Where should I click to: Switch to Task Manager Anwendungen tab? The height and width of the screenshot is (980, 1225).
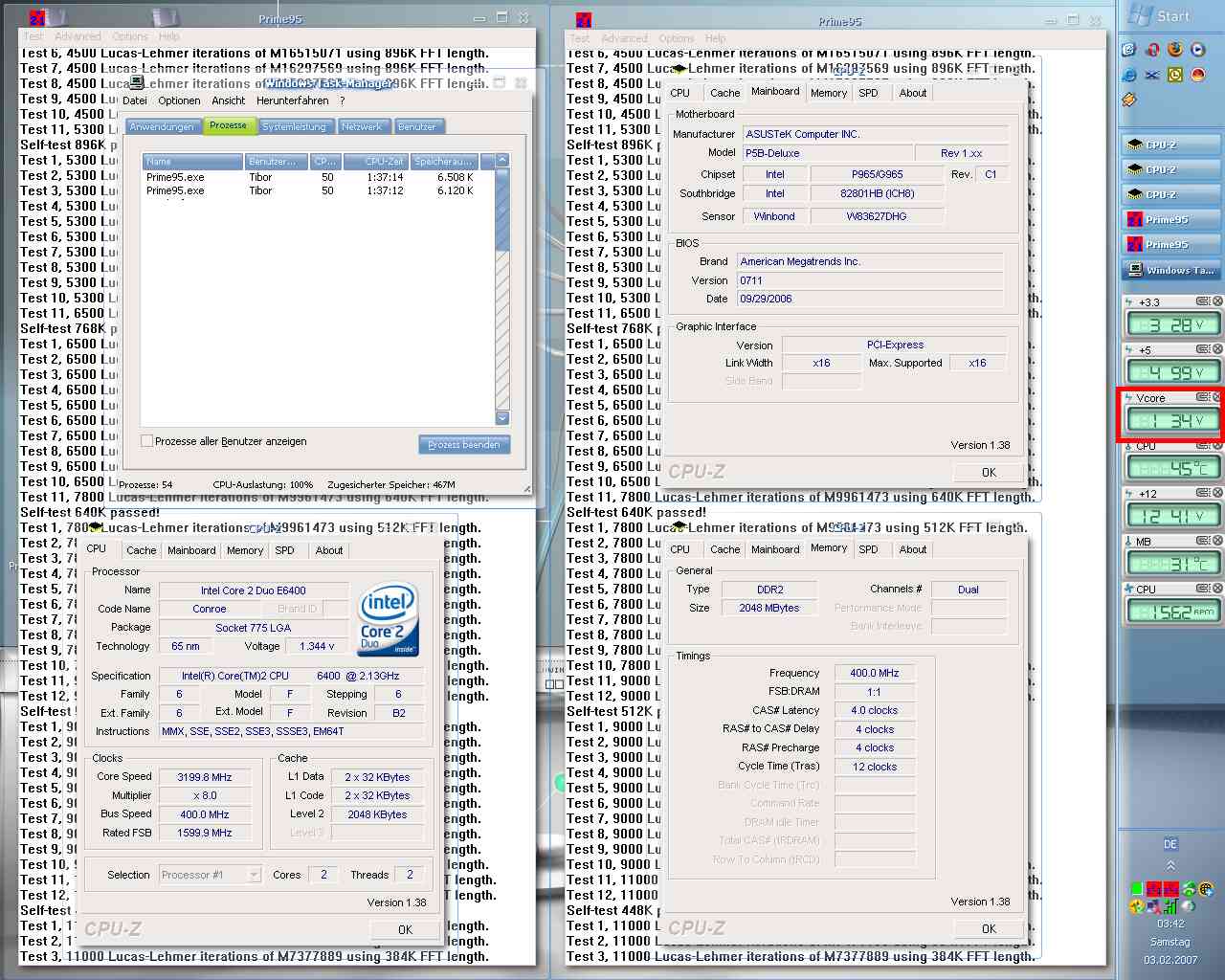click(162, 126)
